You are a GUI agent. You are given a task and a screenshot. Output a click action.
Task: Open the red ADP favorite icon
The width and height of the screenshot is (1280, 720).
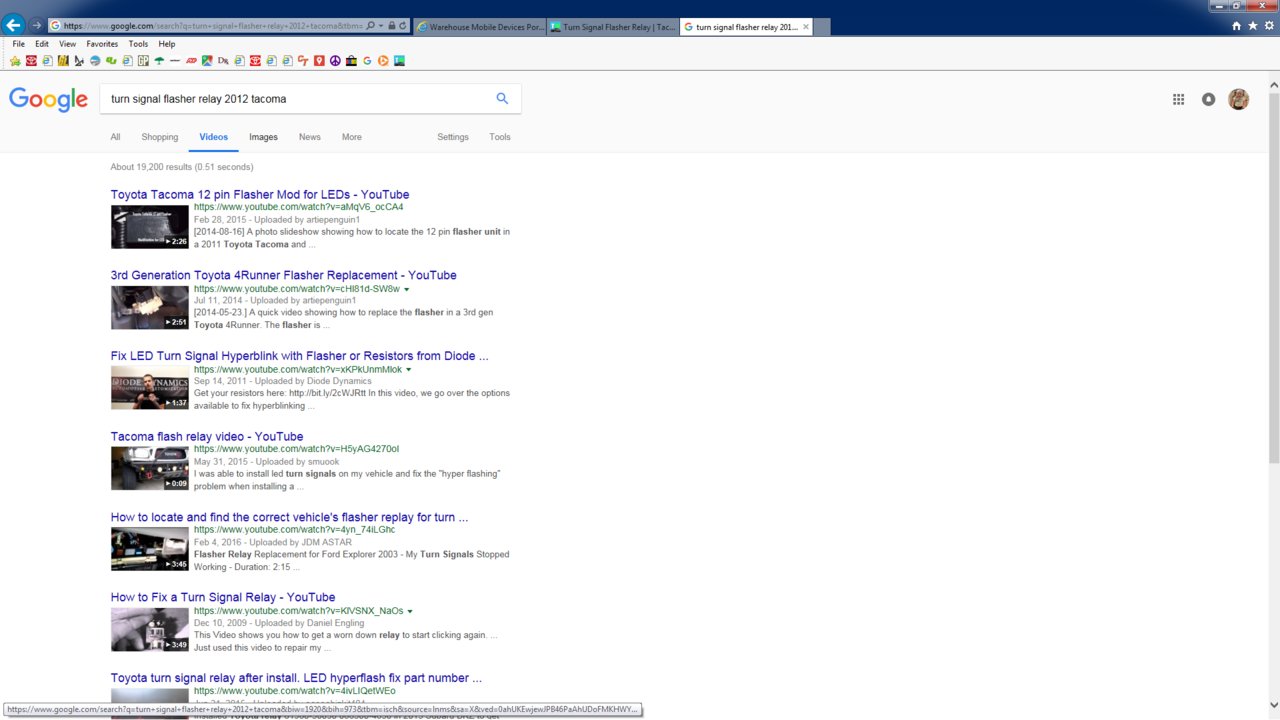coord(190,61)
